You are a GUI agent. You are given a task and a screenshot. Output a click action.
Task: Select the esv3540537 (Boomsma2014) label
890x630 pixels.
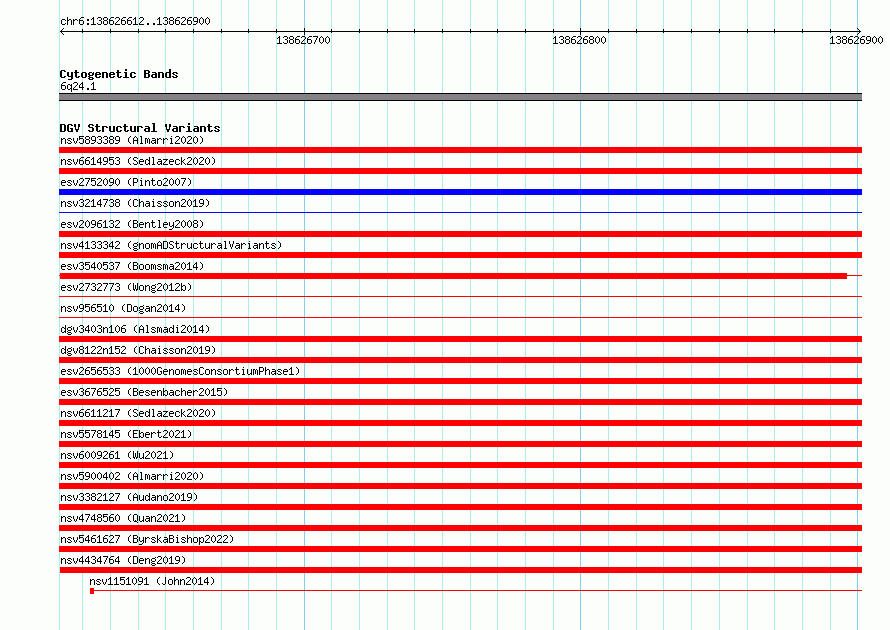click(x=132, y=266)
